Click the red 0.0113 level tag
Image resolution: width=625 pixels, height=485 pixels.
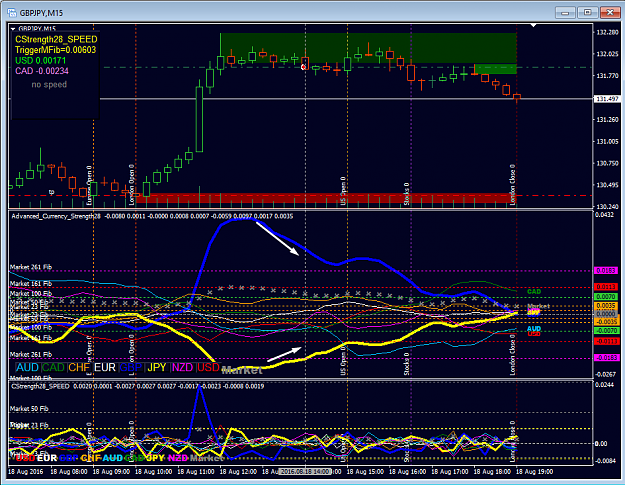[x=606, y=287]
